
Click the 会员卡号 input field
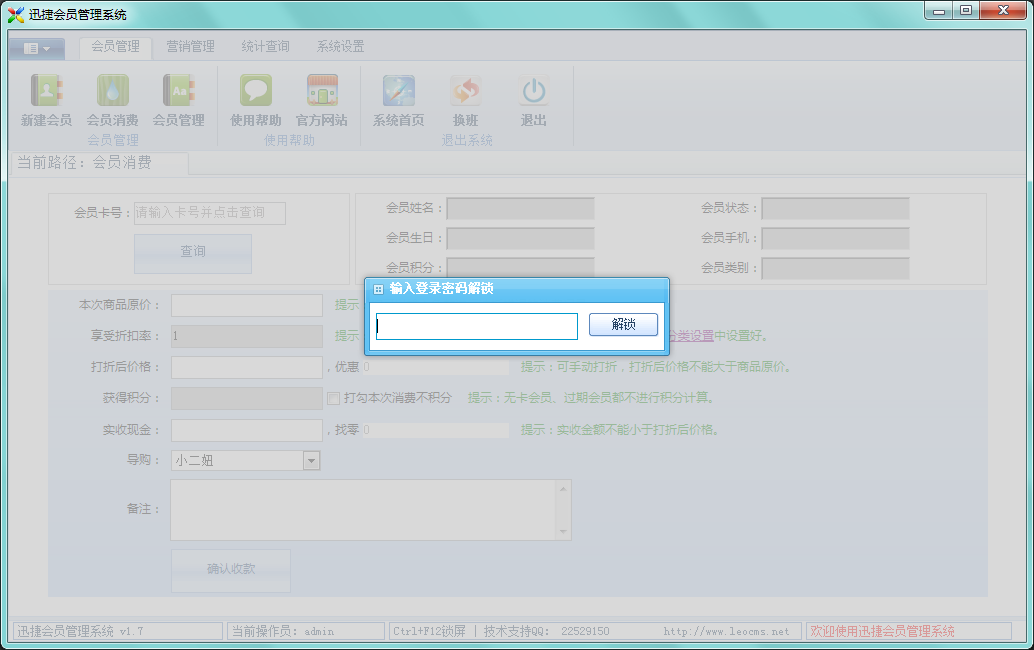[x=210, y=213]
